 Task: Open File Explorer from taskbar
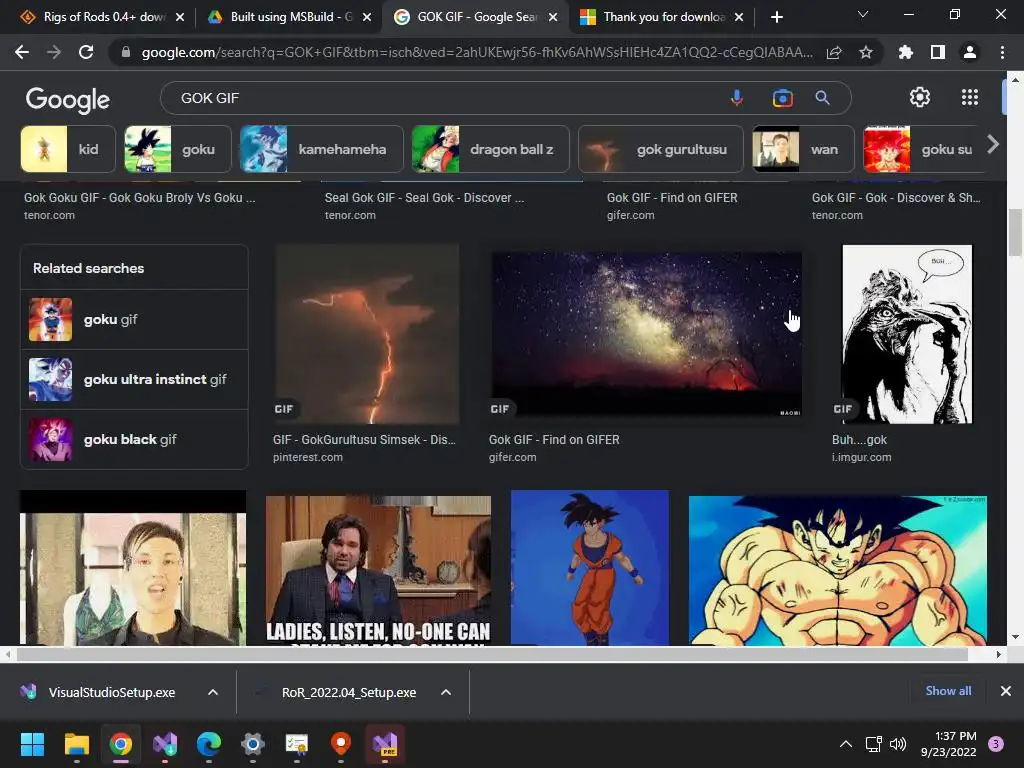click(76, 744)
